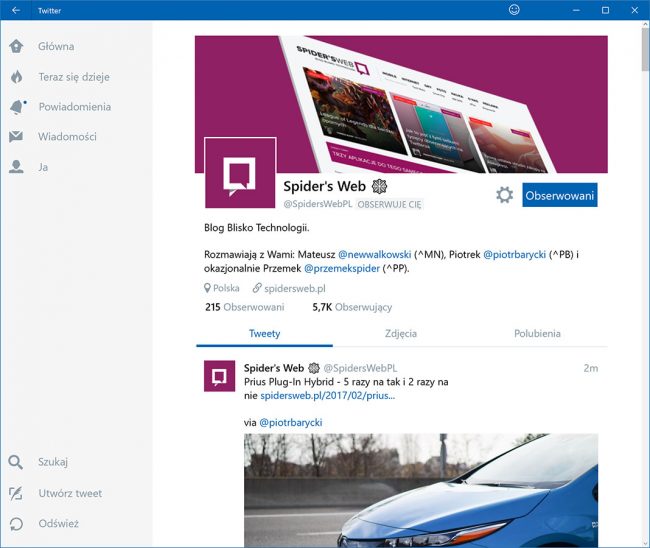Click the Powiadomienia bell icon
The height and width of the screenshot is (548, 650).
pyautogui.click(x=17, y=107)
